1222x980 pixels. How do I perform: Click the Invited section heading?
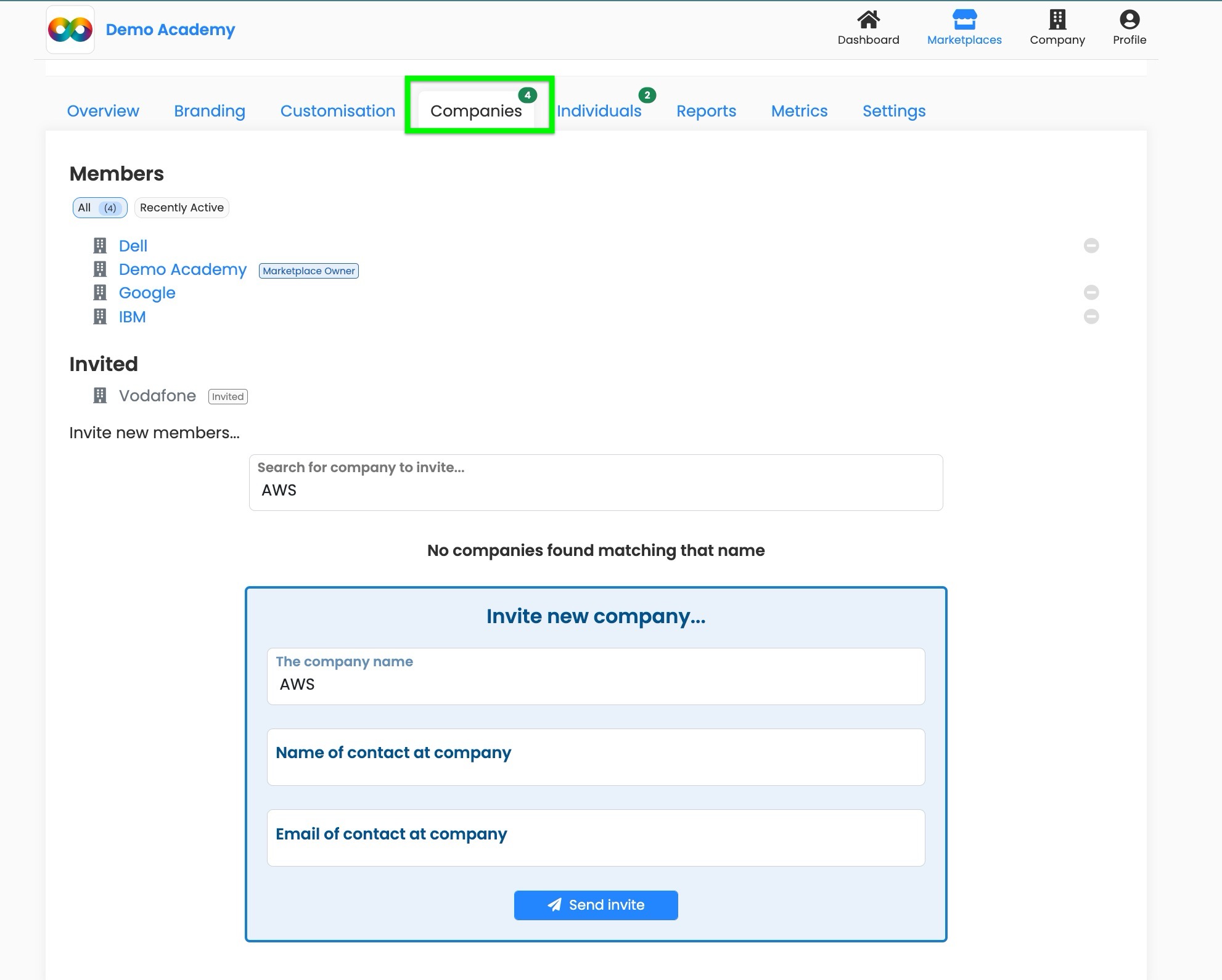pyautogui.click(x=104, y=364)
